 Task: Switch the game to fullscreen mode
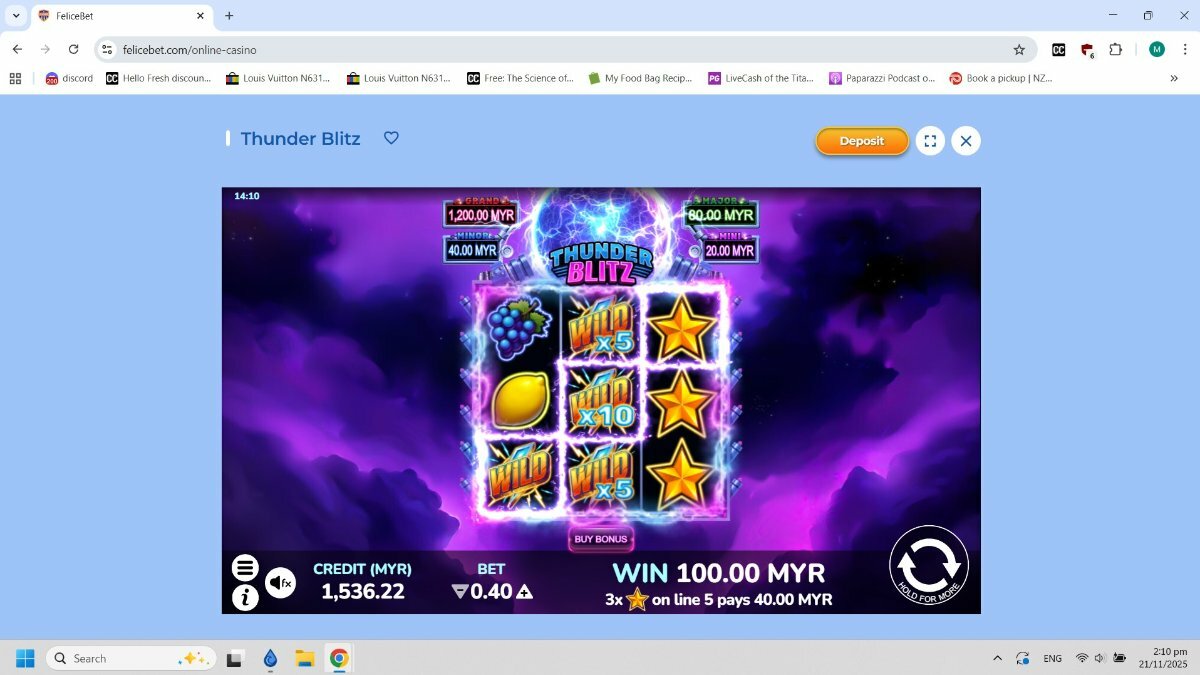click(930, 141)
